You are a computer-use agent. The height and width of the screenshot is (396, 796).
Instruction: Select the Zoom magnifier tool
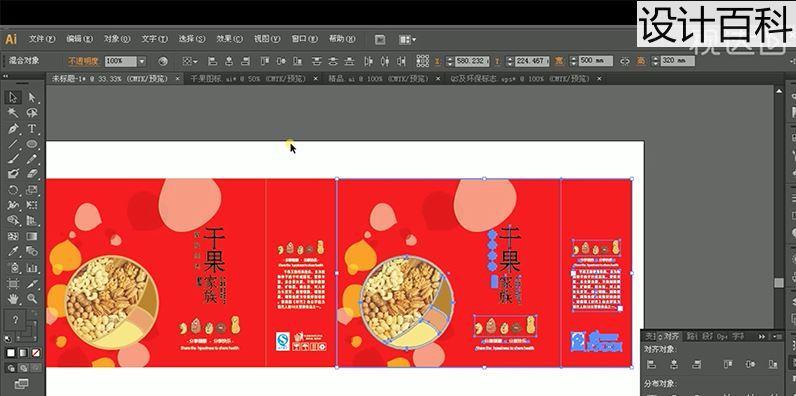[32, 298]
